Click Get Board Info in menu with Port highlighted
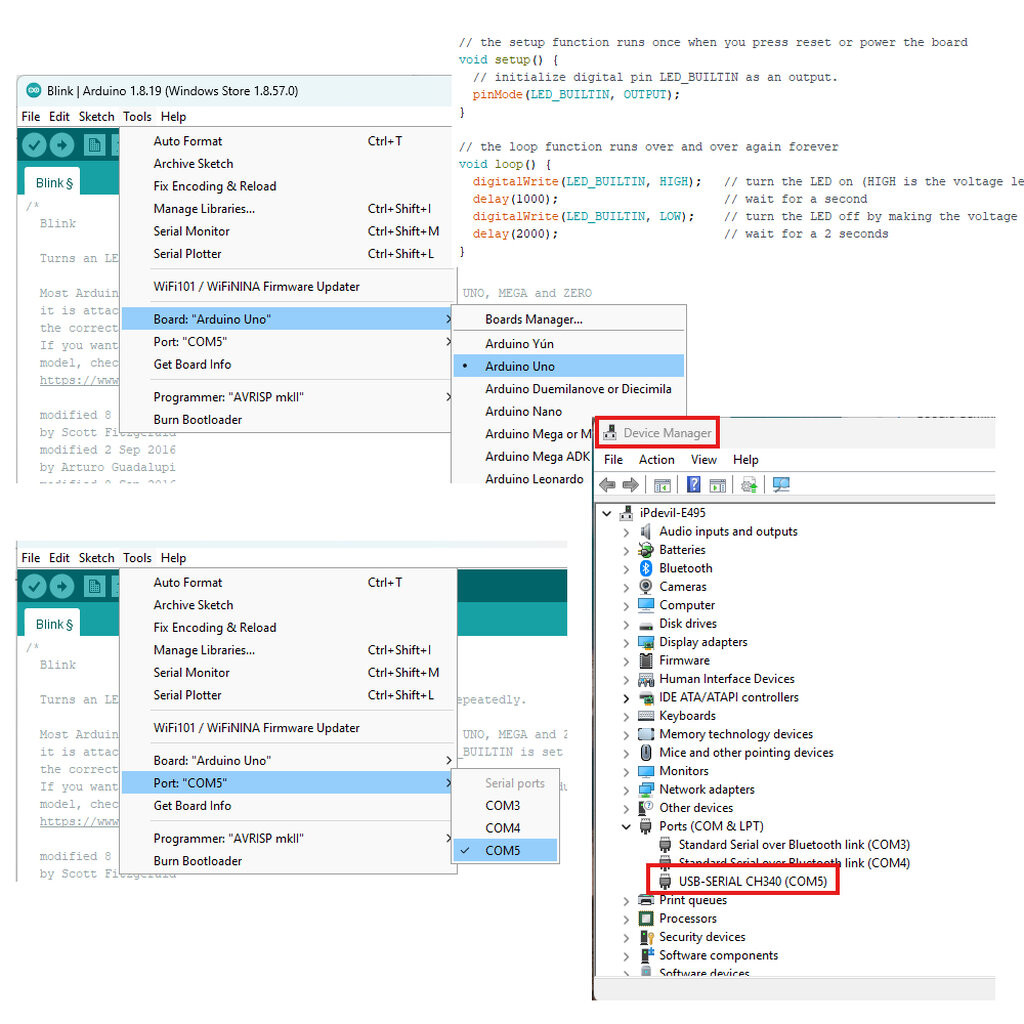 (x=287, y=806)
